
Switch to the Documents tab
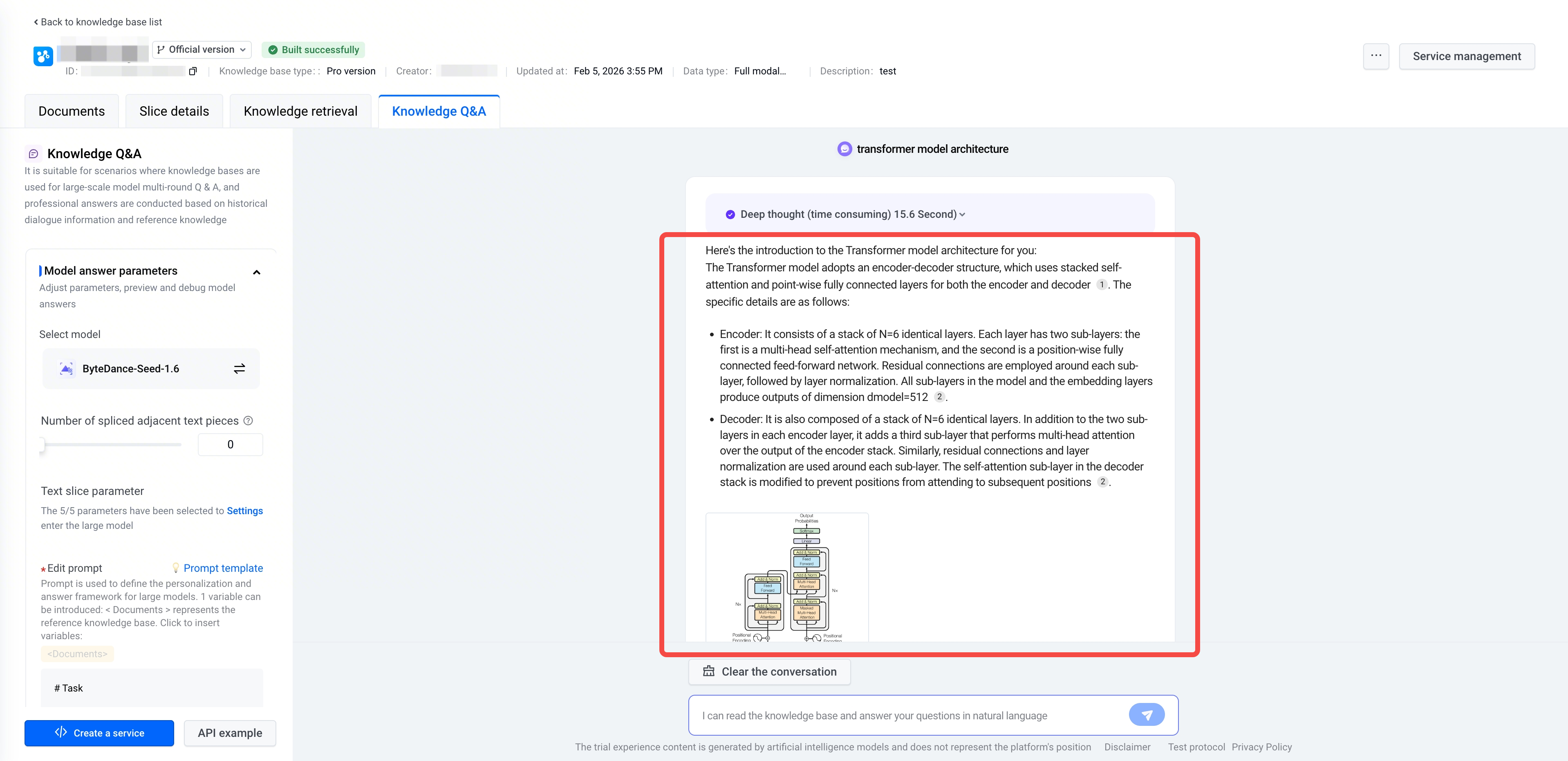click(x=71, y=112)
